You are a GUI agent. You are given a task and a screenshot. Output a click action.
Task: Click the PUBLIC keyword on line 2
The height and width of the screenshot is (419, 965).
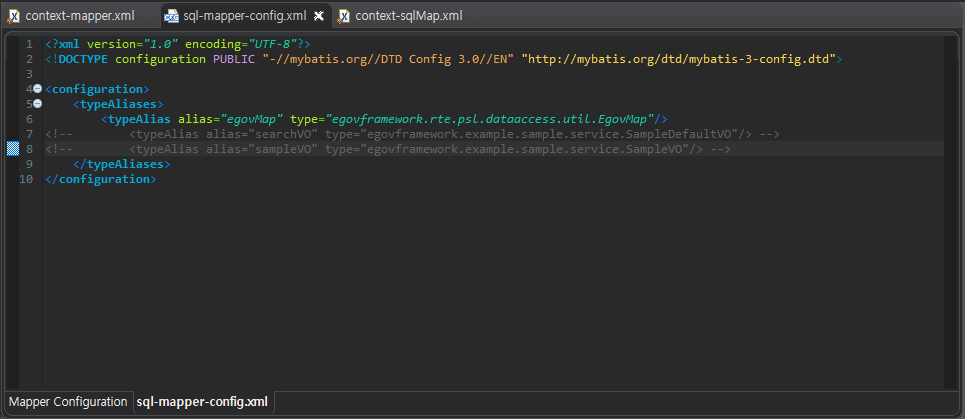(234, 59)
